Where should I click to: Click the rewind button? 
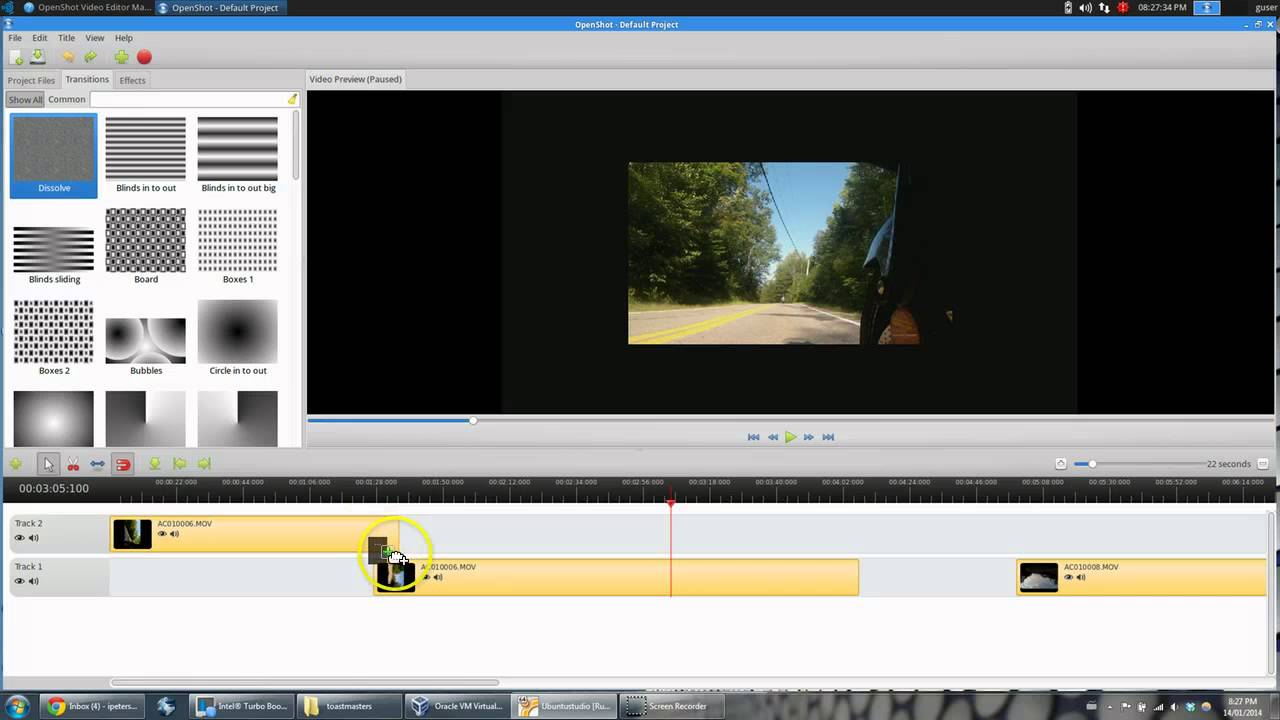[772, 437]
